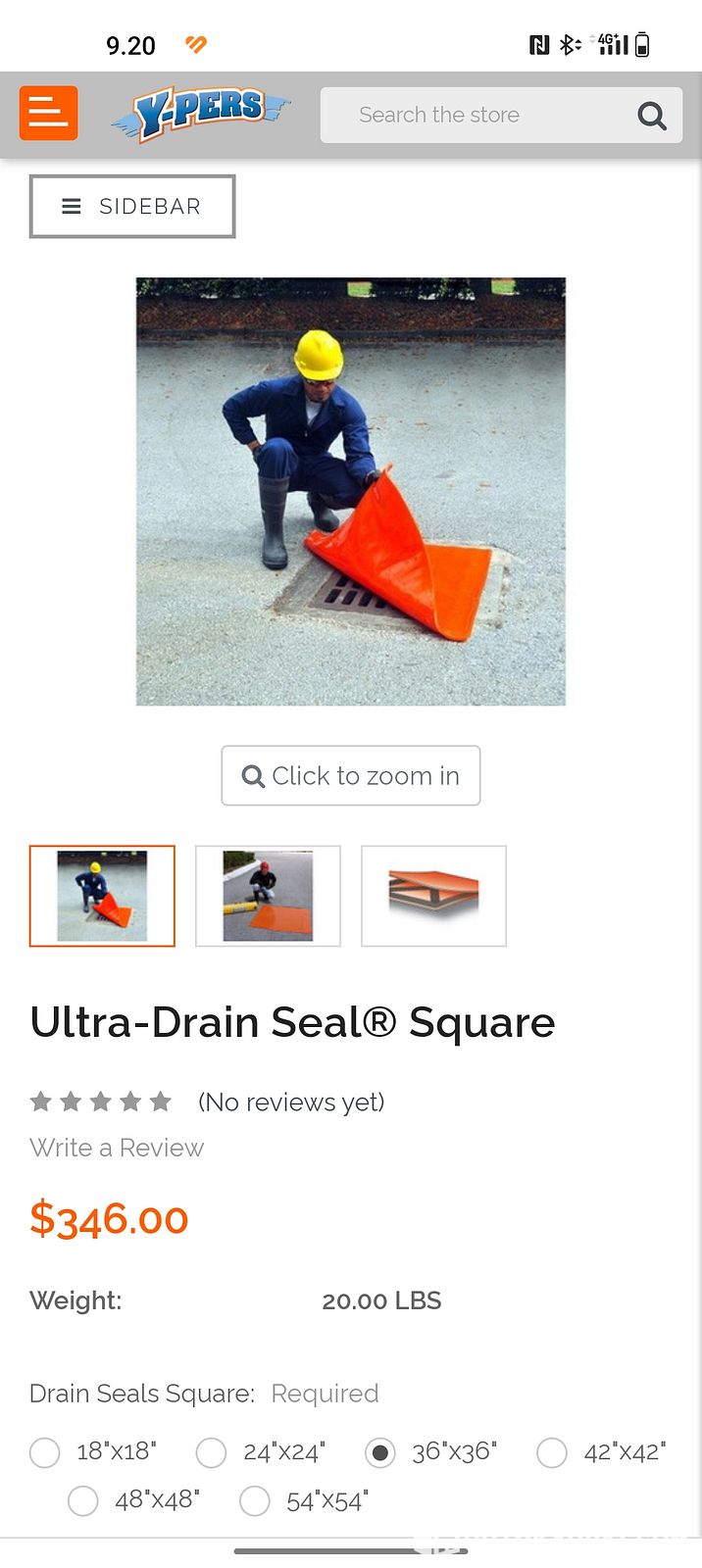Click to zoom in on the product image
The height and width of the screenshot is (1568, 702).
pyautogui.click(x=351, y=775)
